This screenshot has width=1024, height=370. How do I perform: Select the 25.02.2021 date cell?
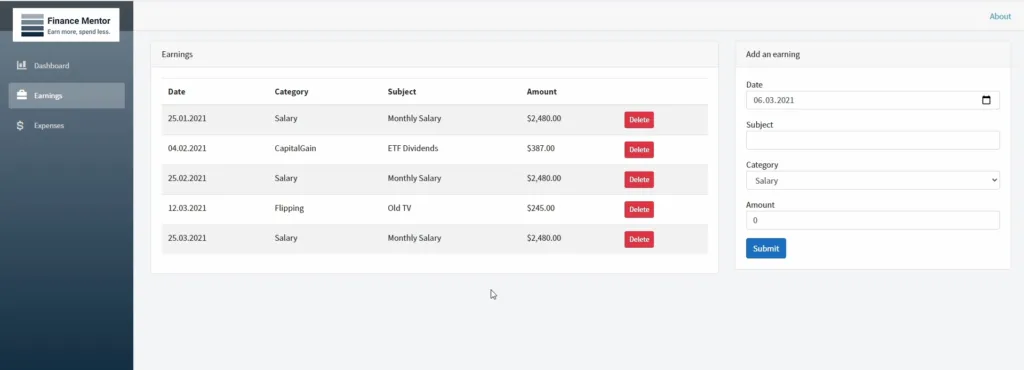[187, 178]
